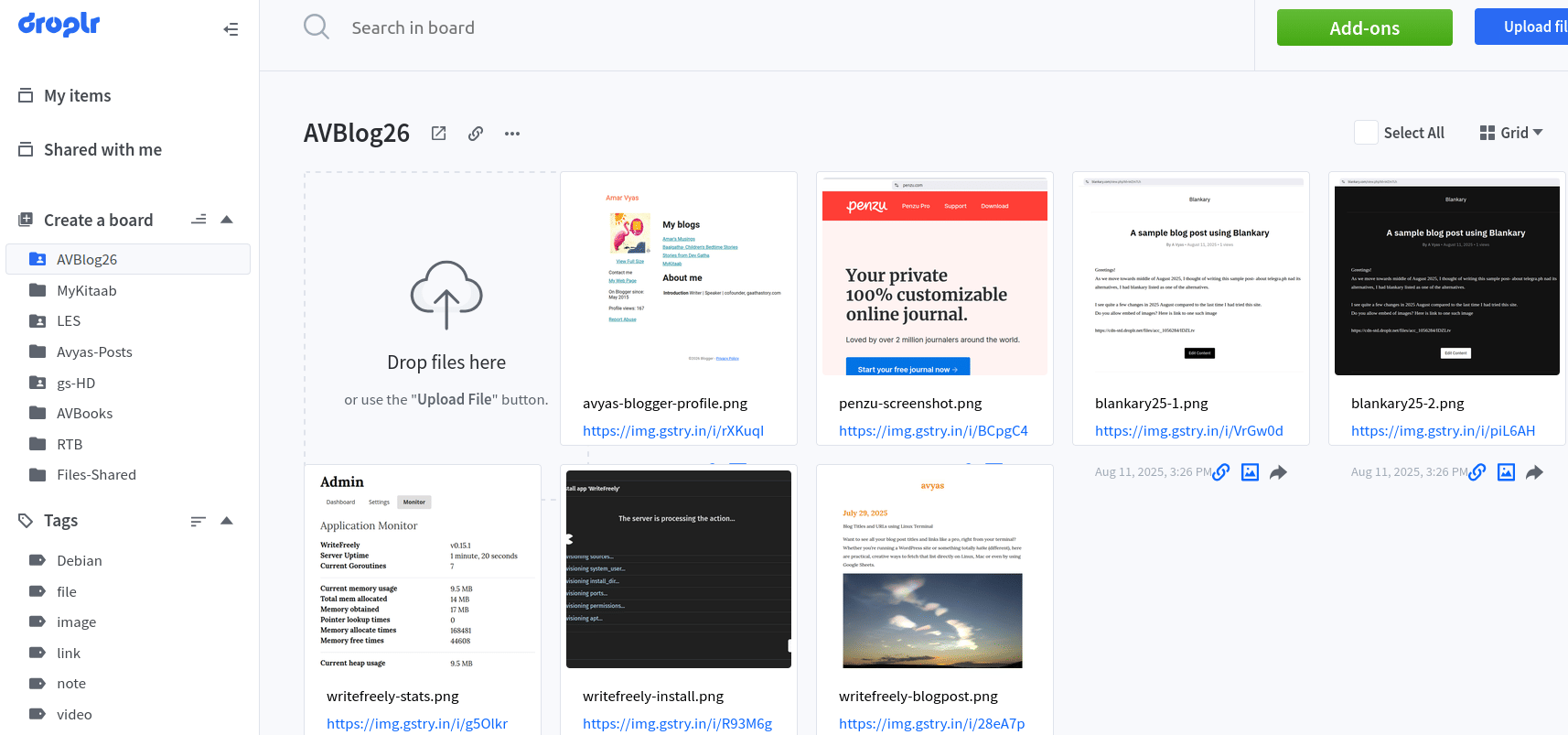This screenshot has width=1568, height=735.
Task: Open link https://img.gstry.in/i/R93M6g
Action: pos(677,723)
